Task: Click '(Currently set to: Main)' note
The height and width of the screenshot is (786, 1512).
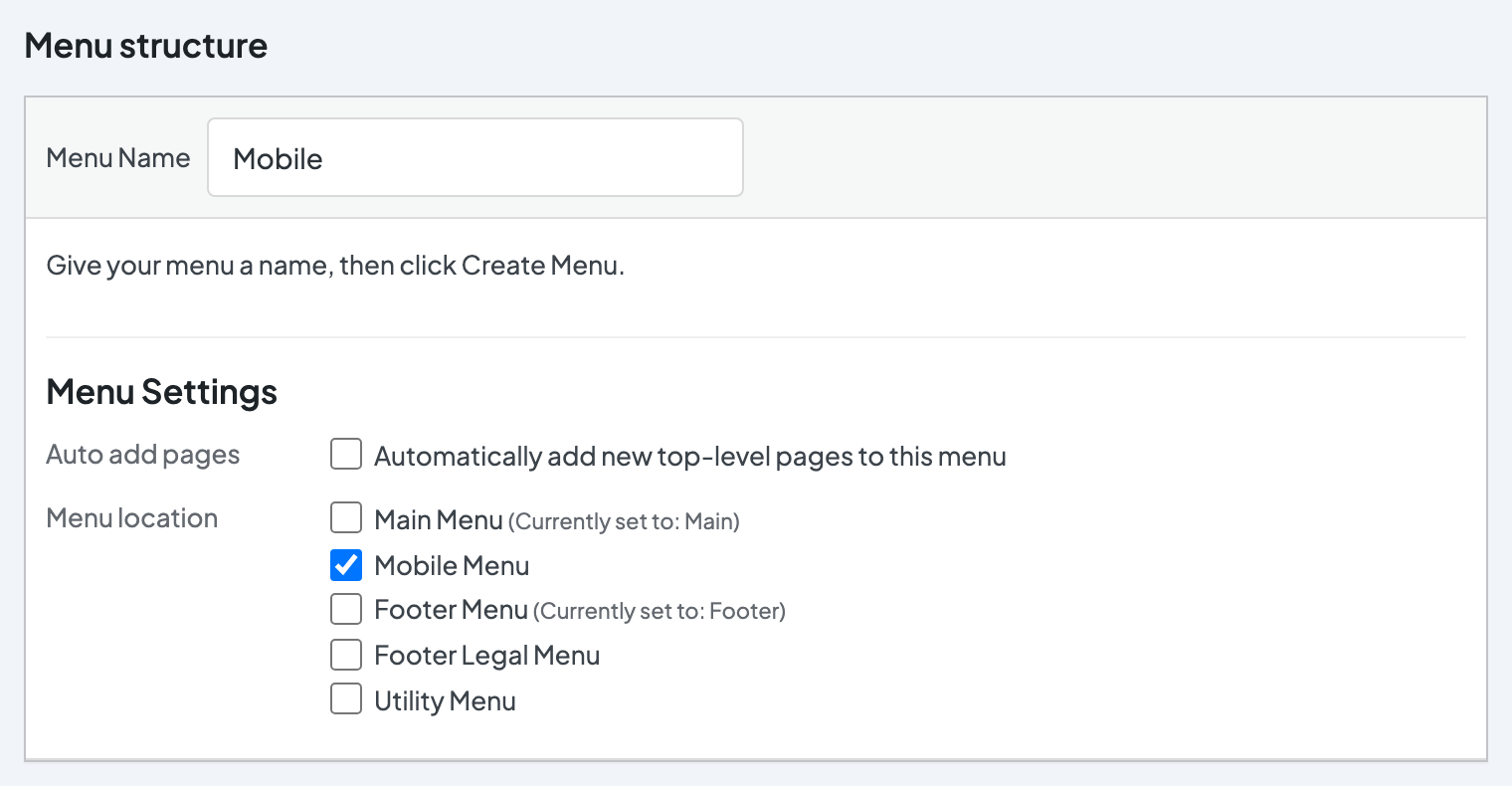Action: point(624,521)
